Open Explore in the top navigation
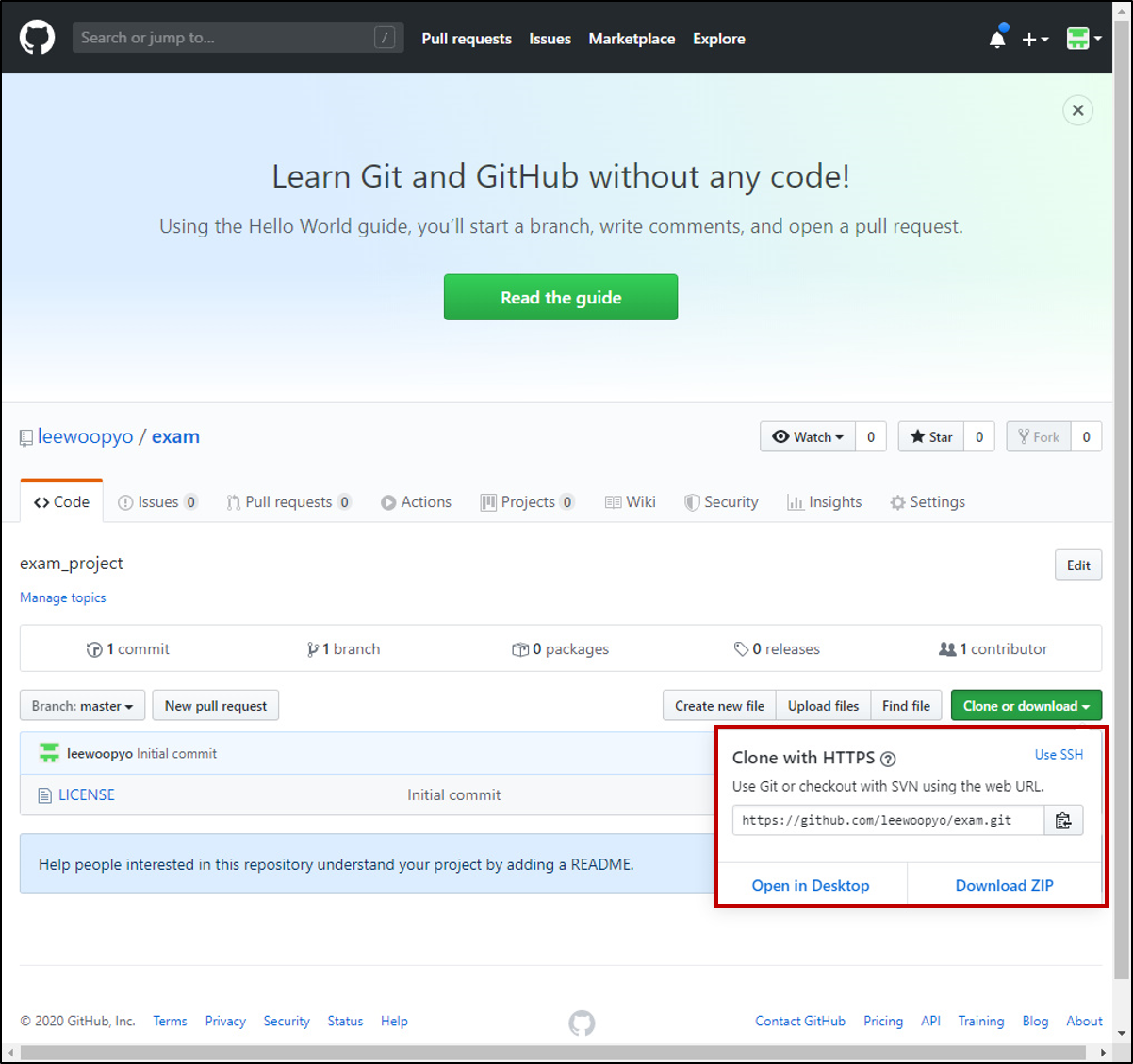 click(x=719, y=39)
